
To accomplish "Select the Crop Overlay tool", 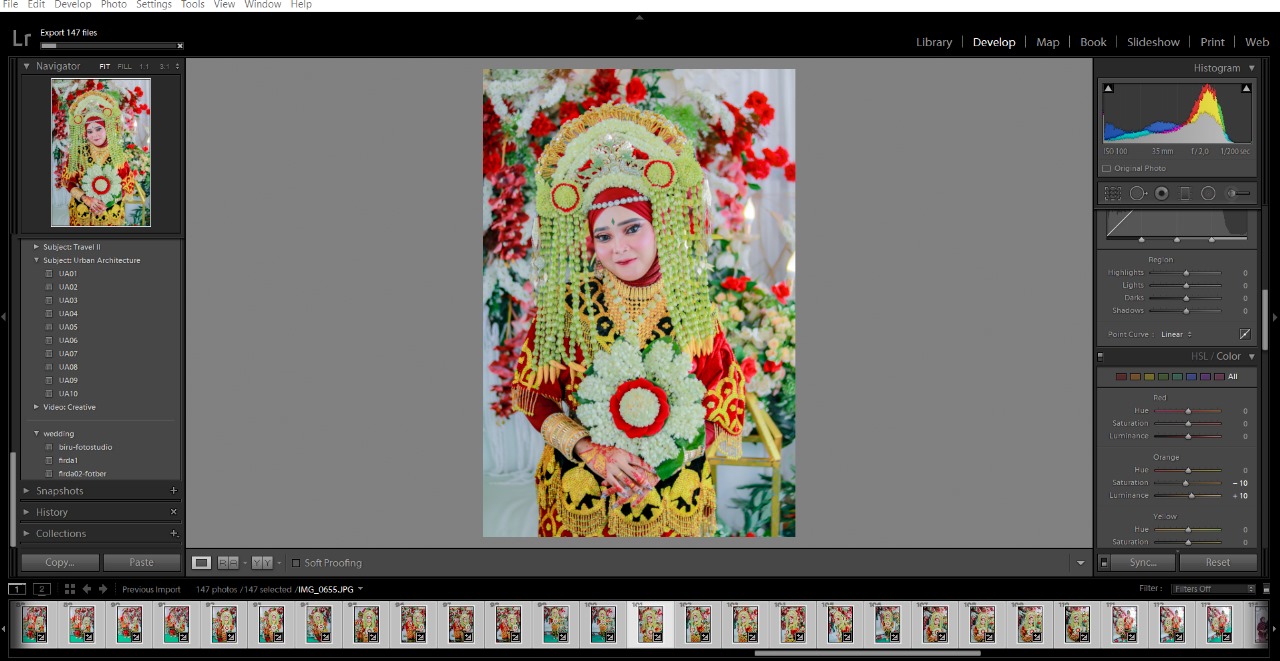I will click(1113, 193).
